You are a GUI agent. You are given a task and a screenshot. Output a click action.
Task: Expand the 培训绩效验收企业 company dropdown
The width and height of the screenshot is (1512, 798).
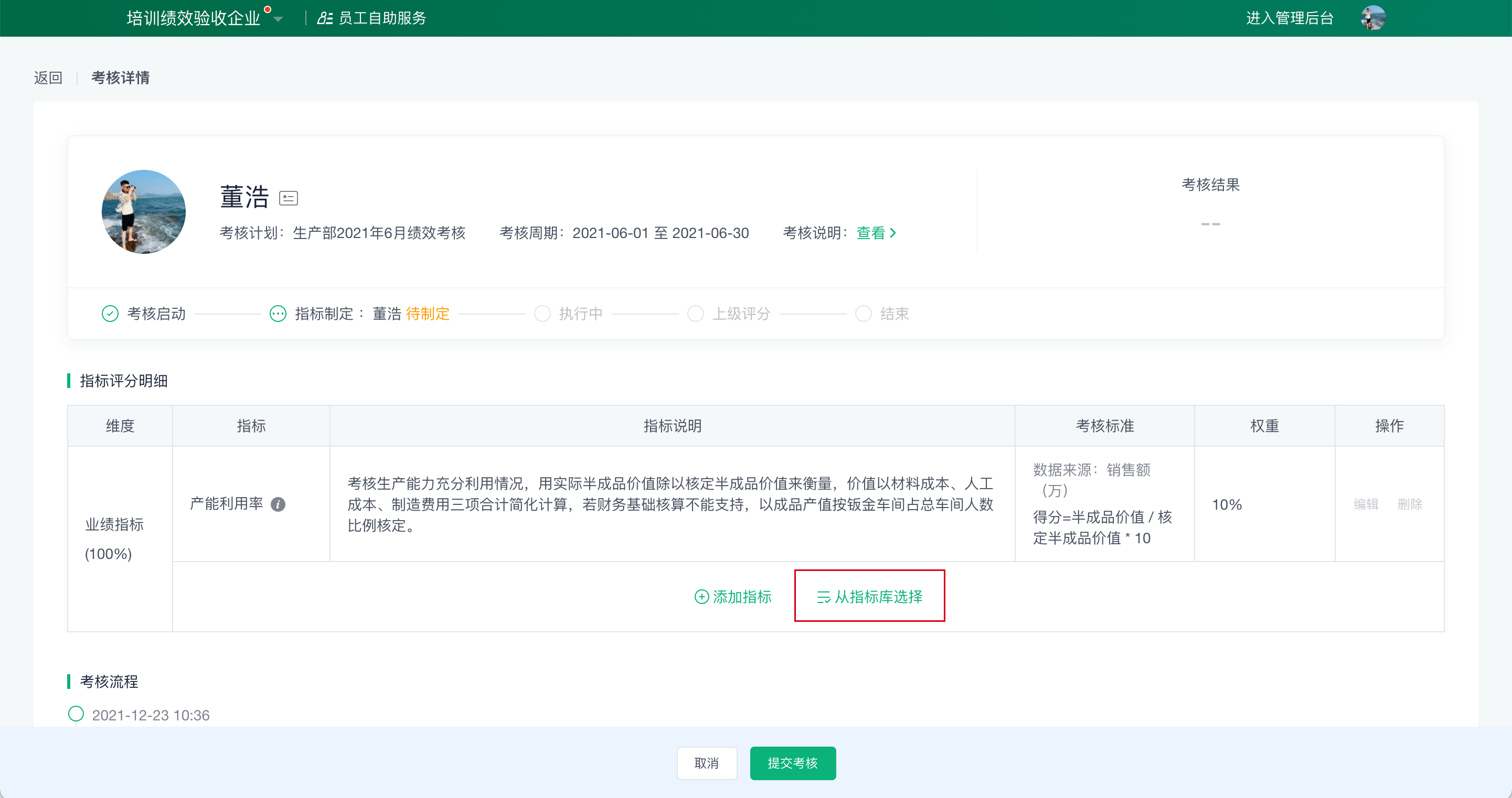[x=279, y=19]
